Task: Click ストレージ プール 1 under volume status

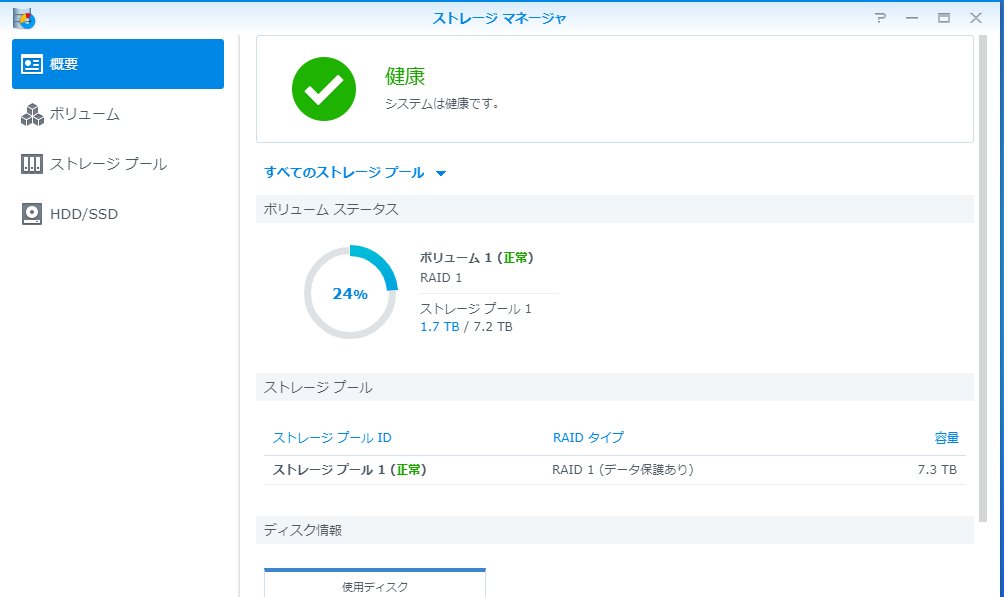Action: [476, 308]
